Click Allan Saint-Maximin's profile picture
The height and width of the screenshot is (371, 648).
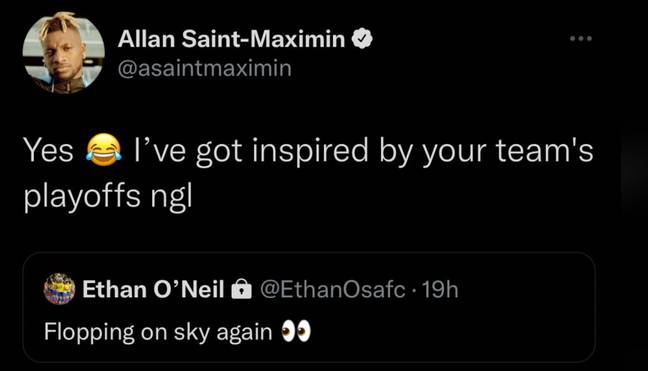pos(64,53)
